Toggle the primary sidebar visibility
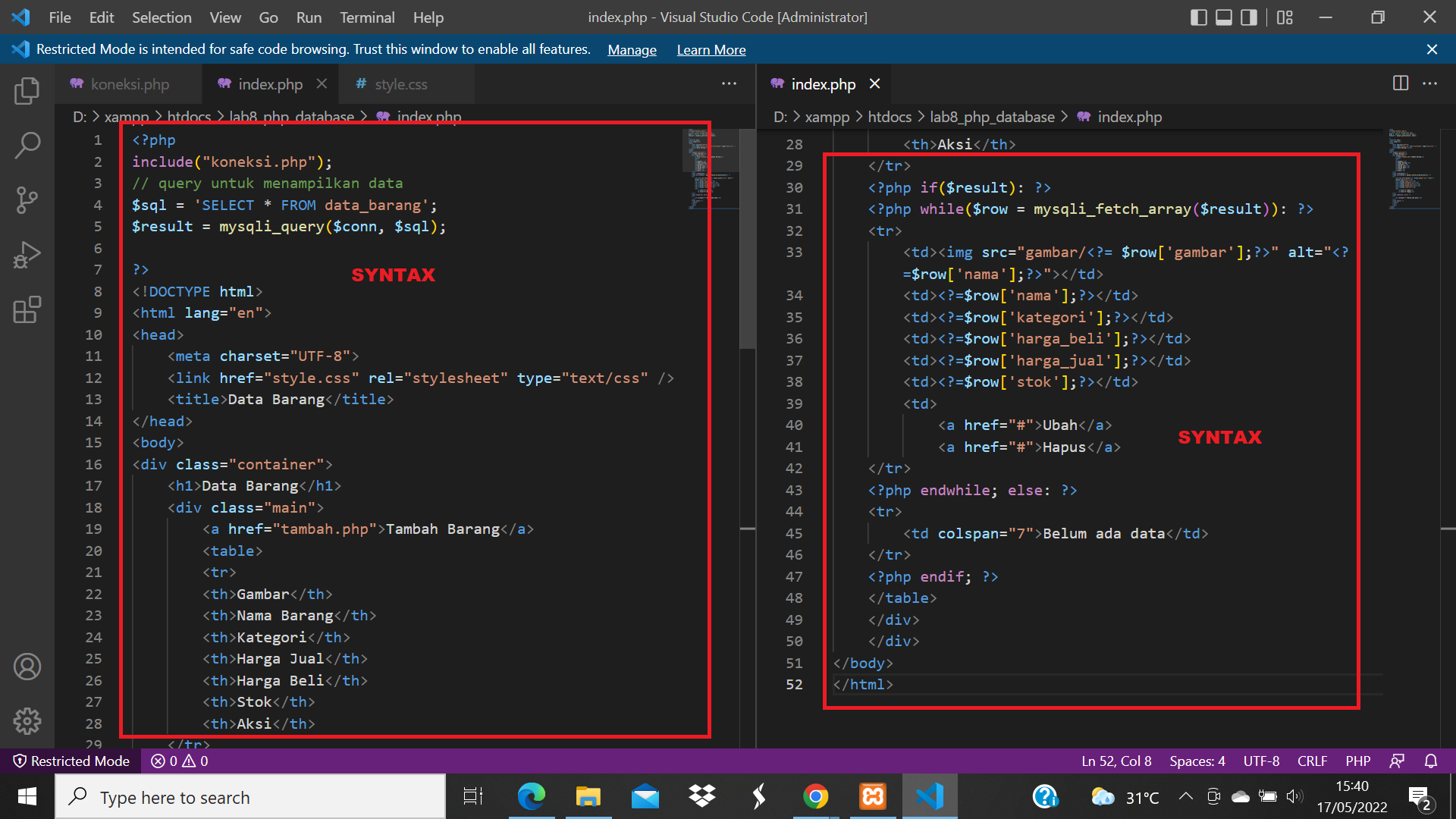 pos(1199,17)
